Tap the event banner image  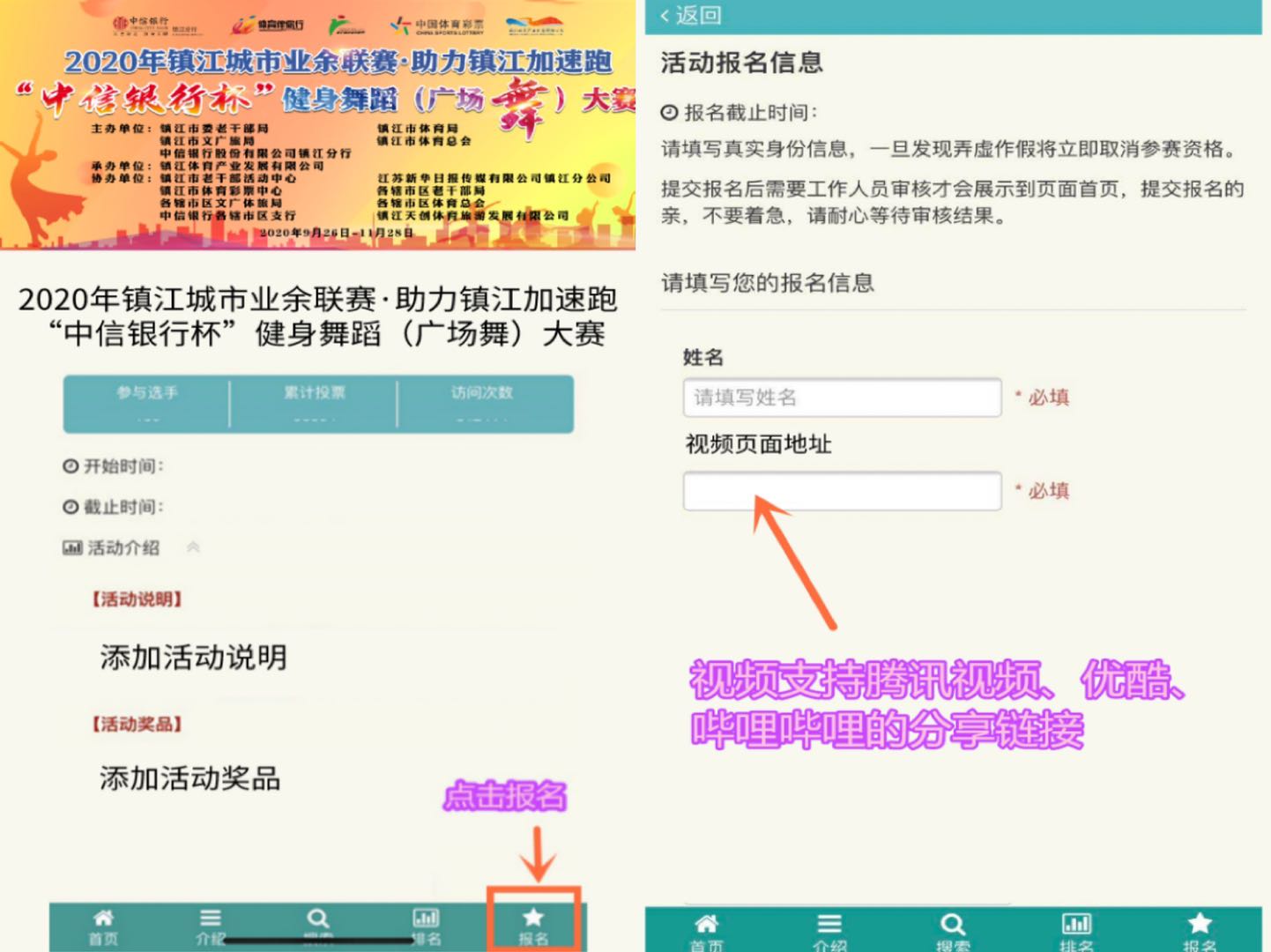[317, 125]
